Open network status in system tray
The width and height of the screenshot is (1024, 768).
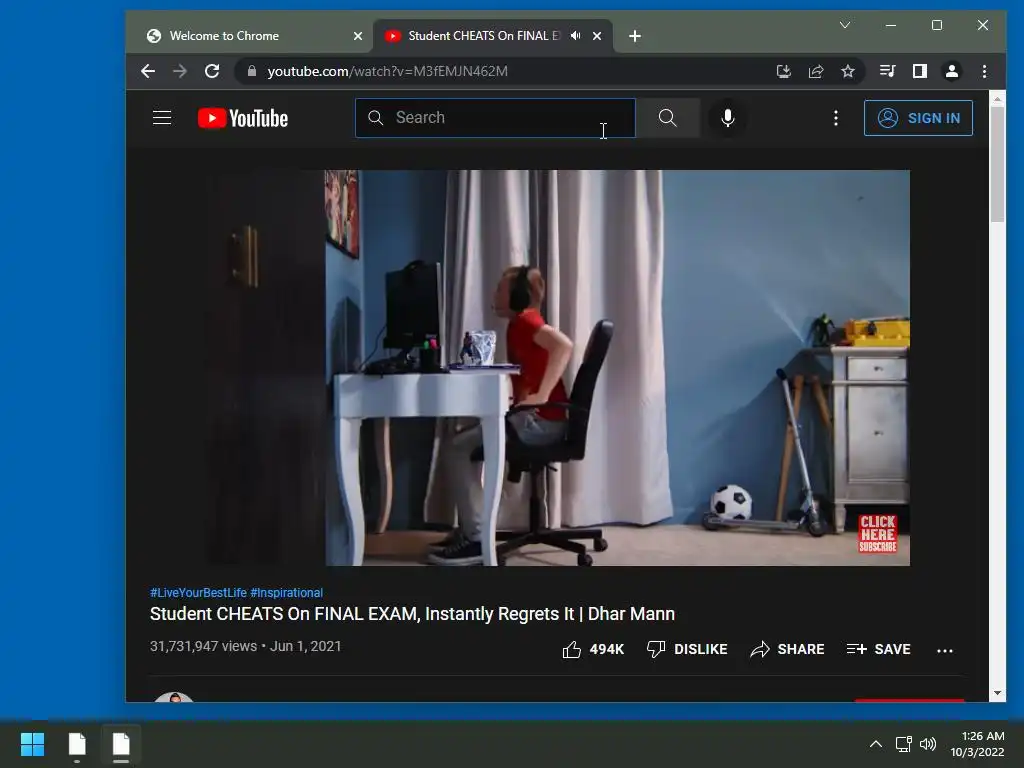point(903,744)
